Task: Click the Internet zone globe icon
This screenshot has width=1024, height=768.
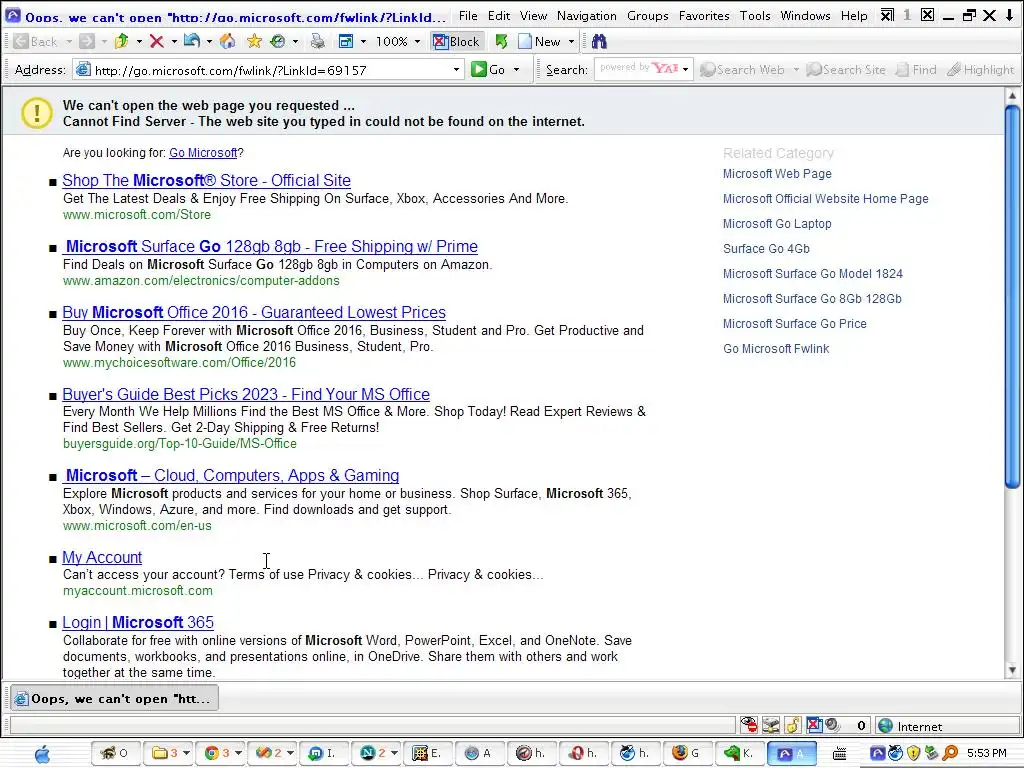Action: tap(886, 726)
